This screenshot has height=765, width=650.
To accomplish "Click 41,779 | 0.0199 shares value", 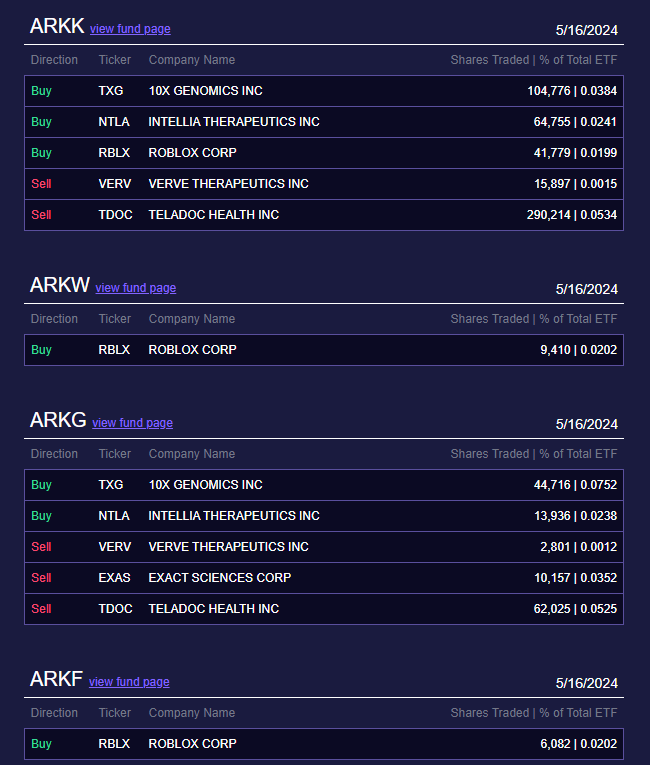I will [575, 153].
